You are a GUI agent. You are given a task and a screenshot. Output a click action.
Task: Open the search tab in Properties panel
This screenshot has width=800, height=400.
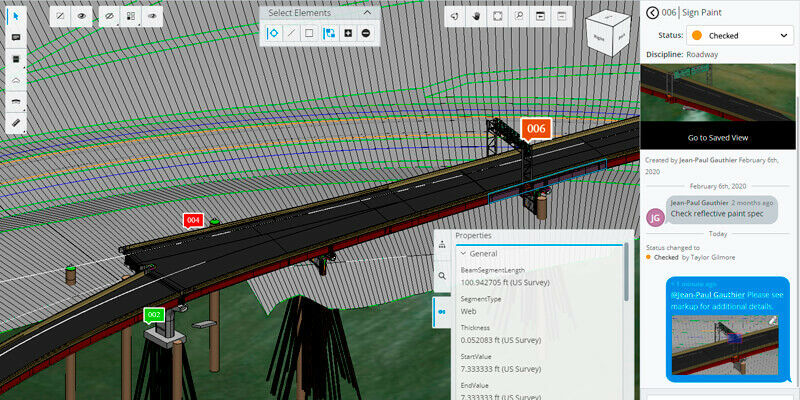442,276
